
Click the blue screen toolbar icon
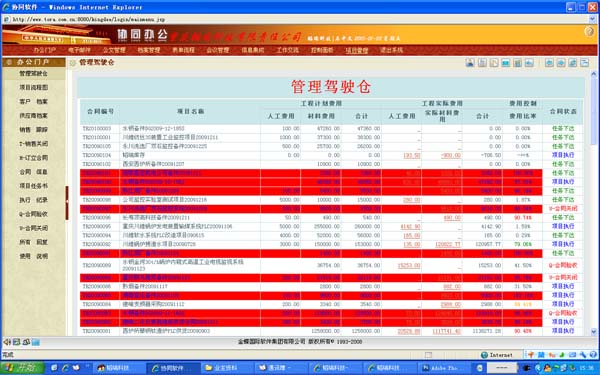(505, 63)
